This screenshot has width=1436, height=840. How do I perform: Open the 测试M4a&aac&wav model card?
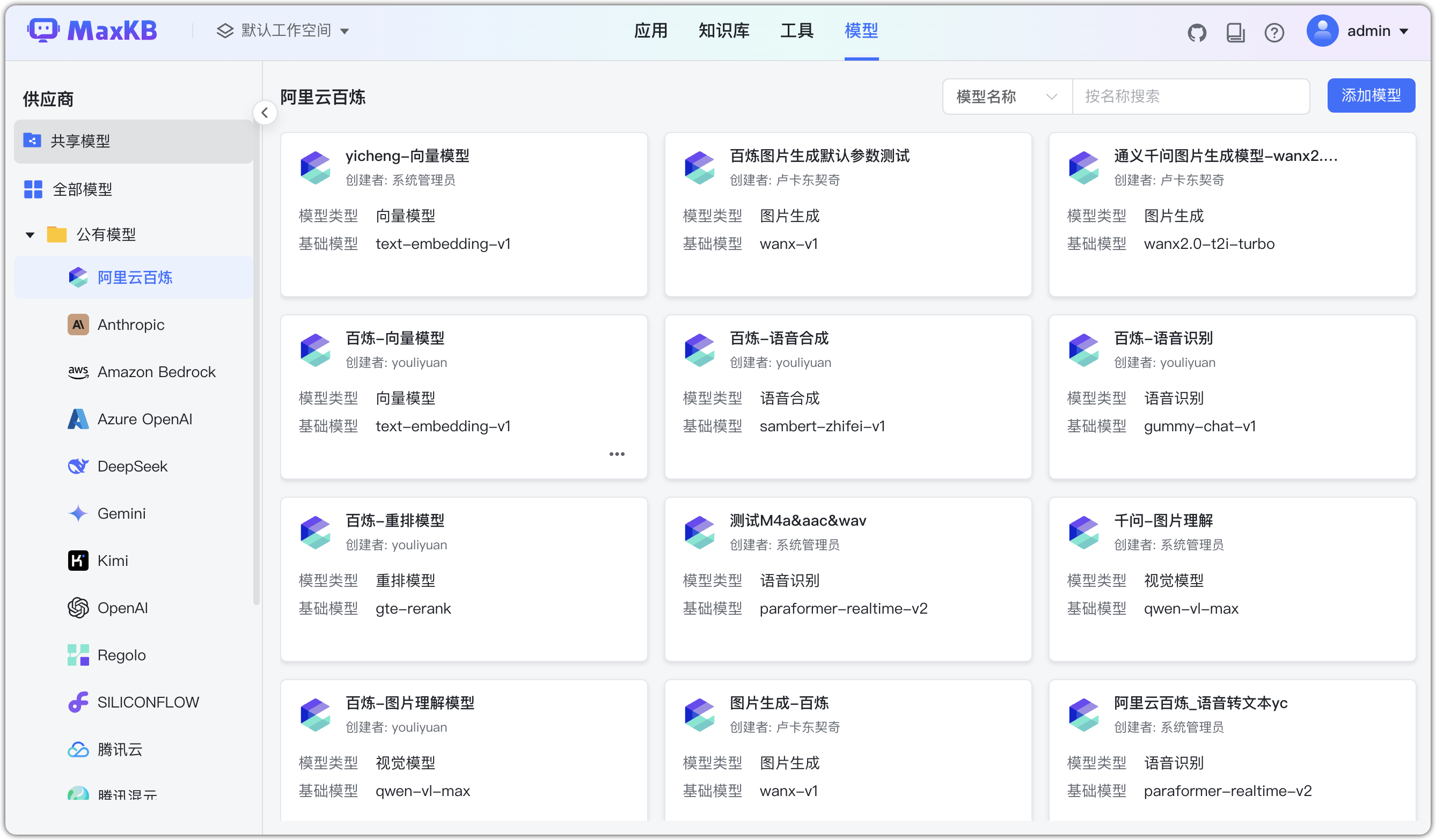click(848, 579)
